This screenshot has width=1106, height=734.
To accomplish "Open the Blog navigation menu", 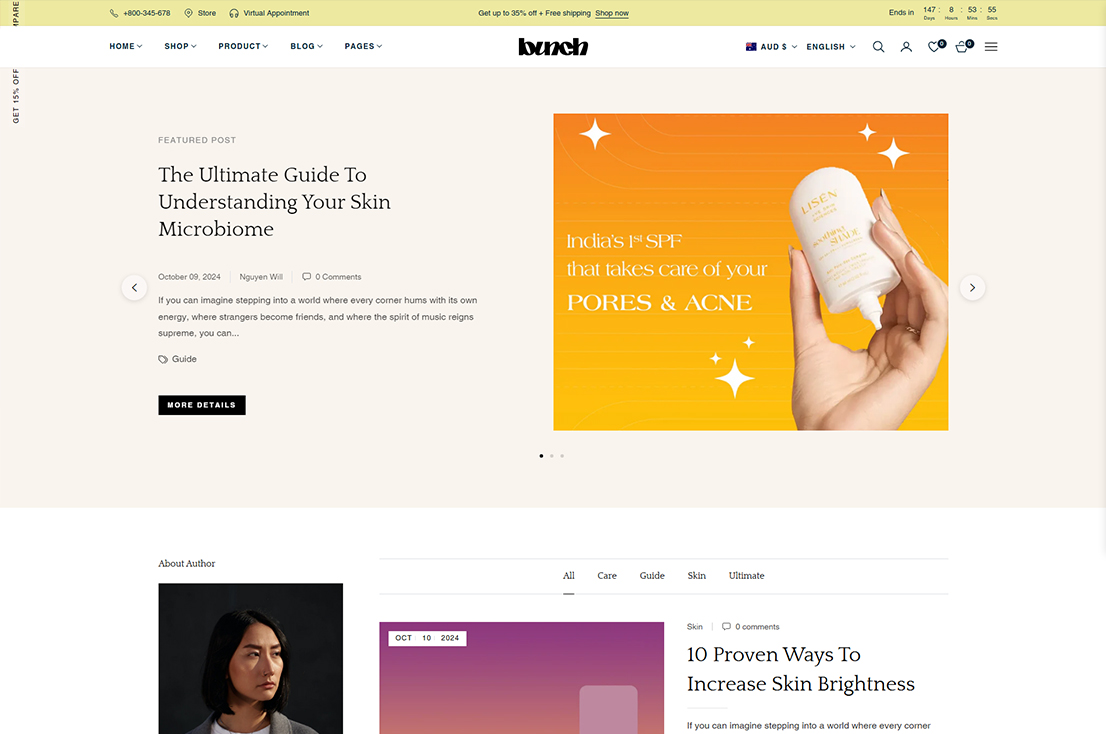I will point(306,47).
